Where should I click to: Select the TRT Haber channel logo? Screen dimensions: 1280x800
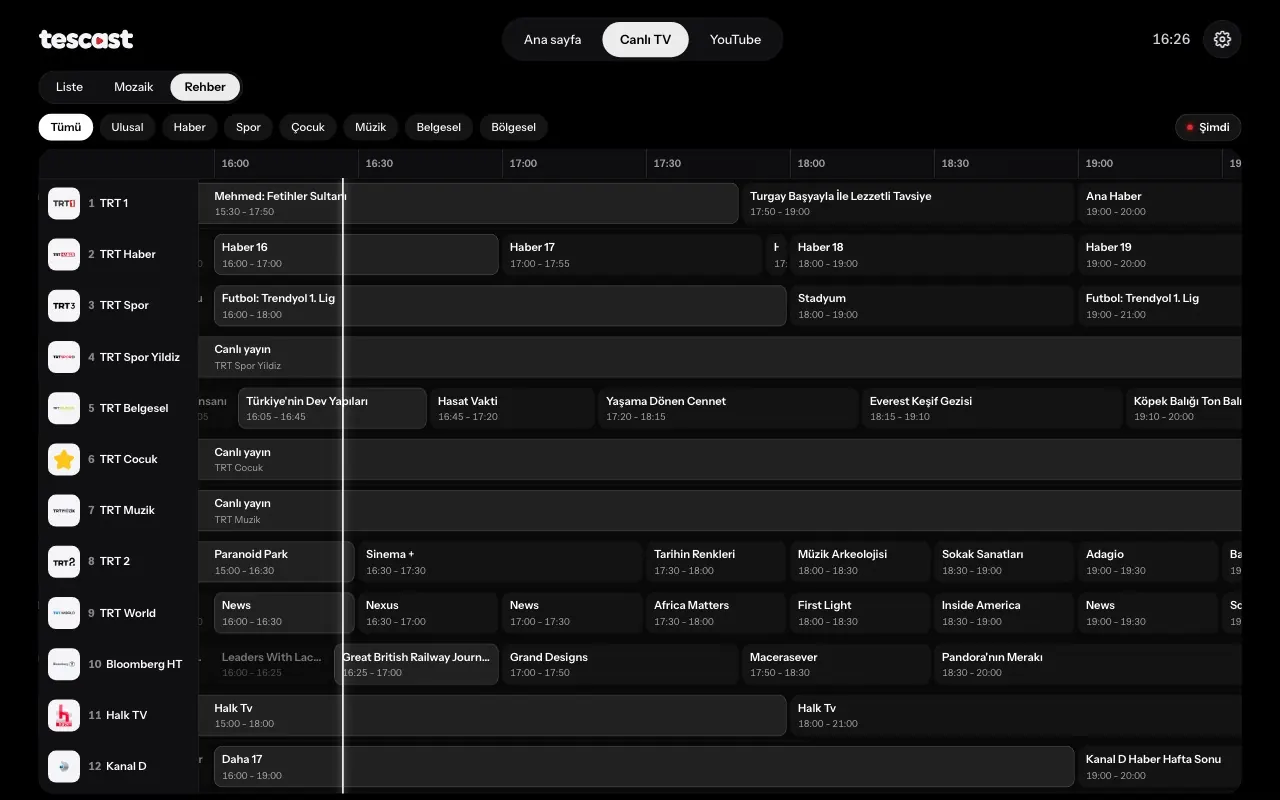(64, 254)
